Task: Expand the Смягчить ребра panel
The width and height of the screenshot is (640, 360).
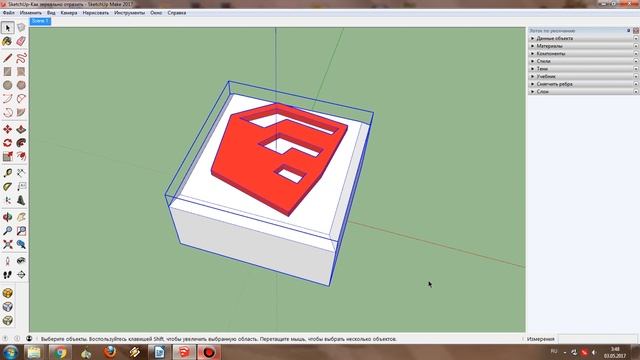Action: point(583,84)
